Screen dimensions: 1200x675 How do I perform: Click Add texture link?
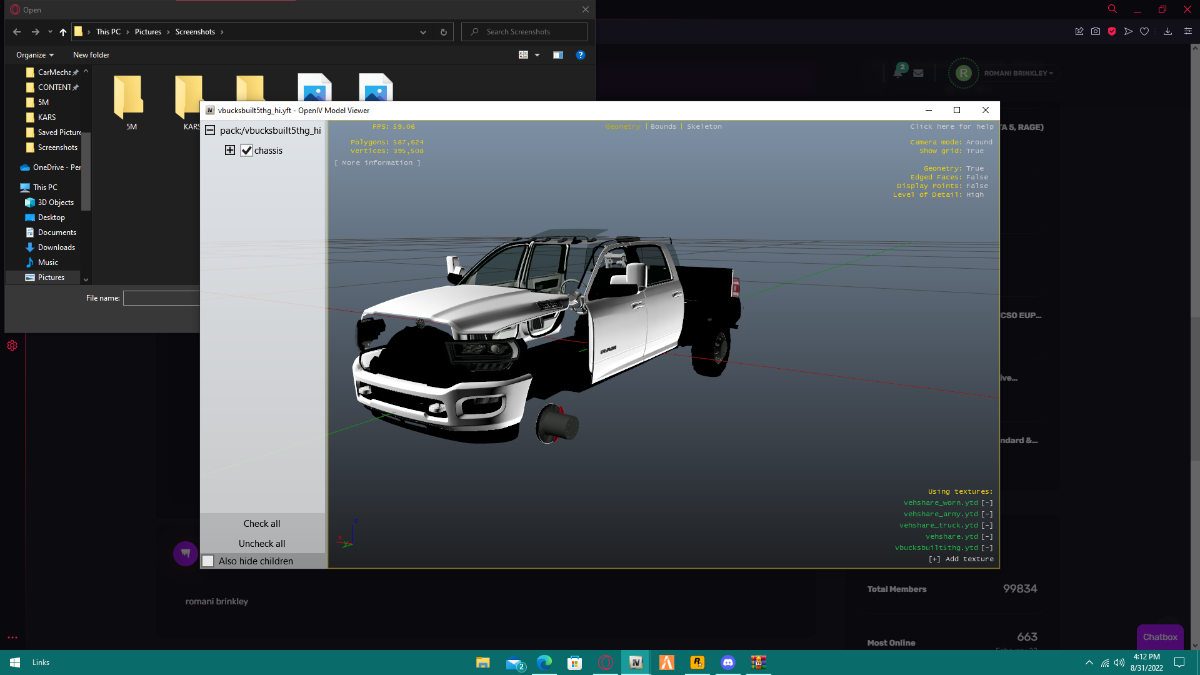point(961,559)
